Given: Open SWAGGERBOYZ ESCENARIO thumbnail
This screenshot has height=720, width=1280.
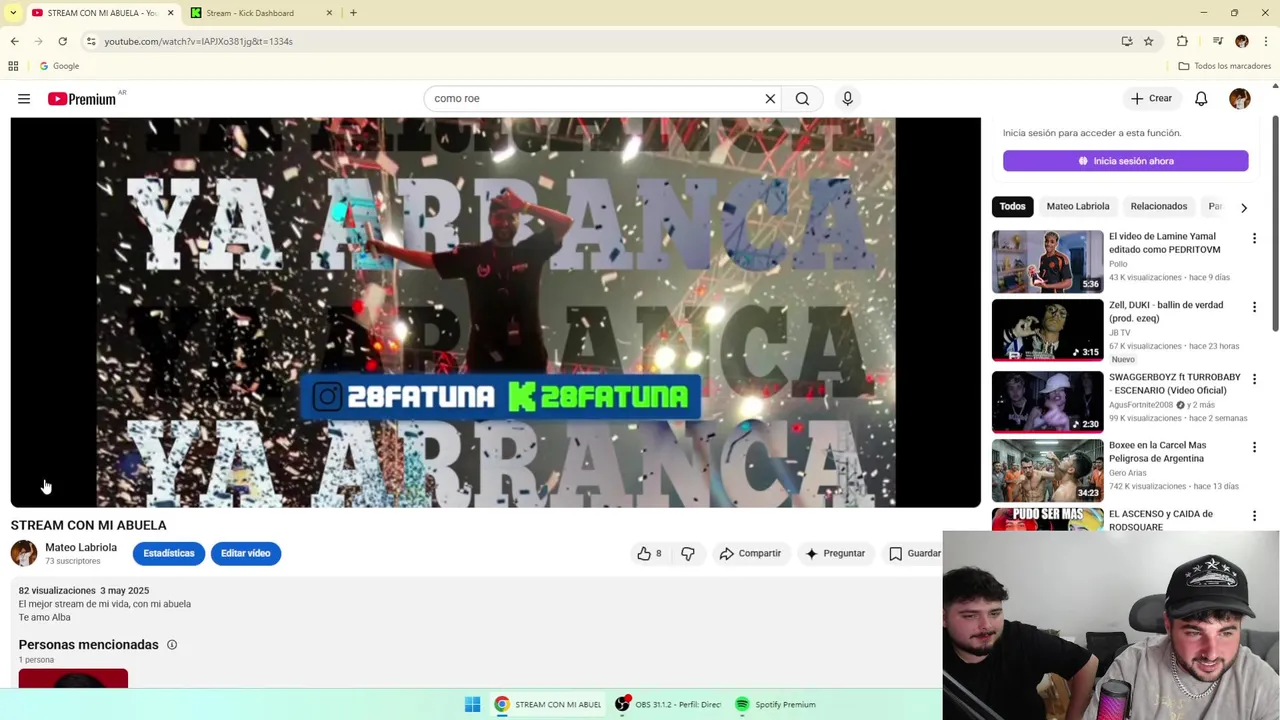Looking at the screenshot, I should click(x=1048, y=402).
